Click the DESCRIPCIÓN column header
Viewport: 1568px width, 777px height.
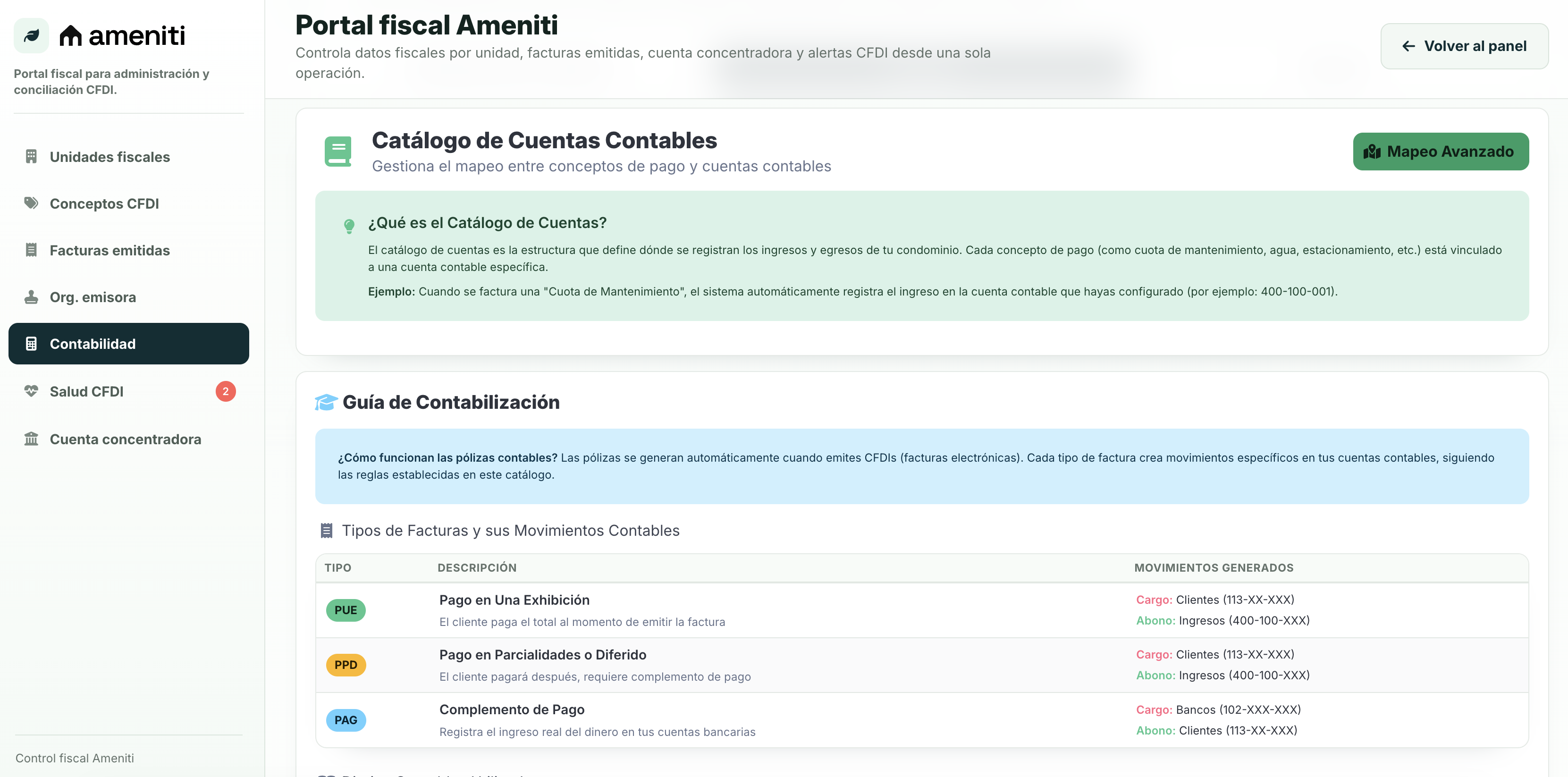pos(477,567)
